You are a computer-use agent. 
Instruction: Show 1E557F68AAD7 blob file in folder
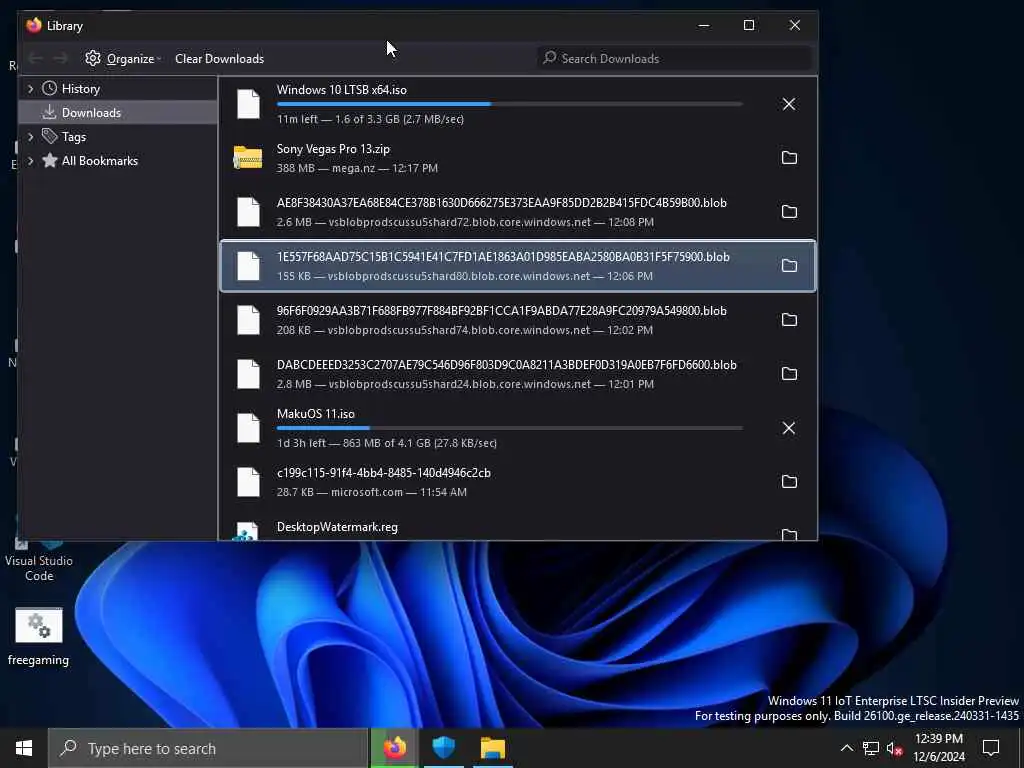[789, 266]
